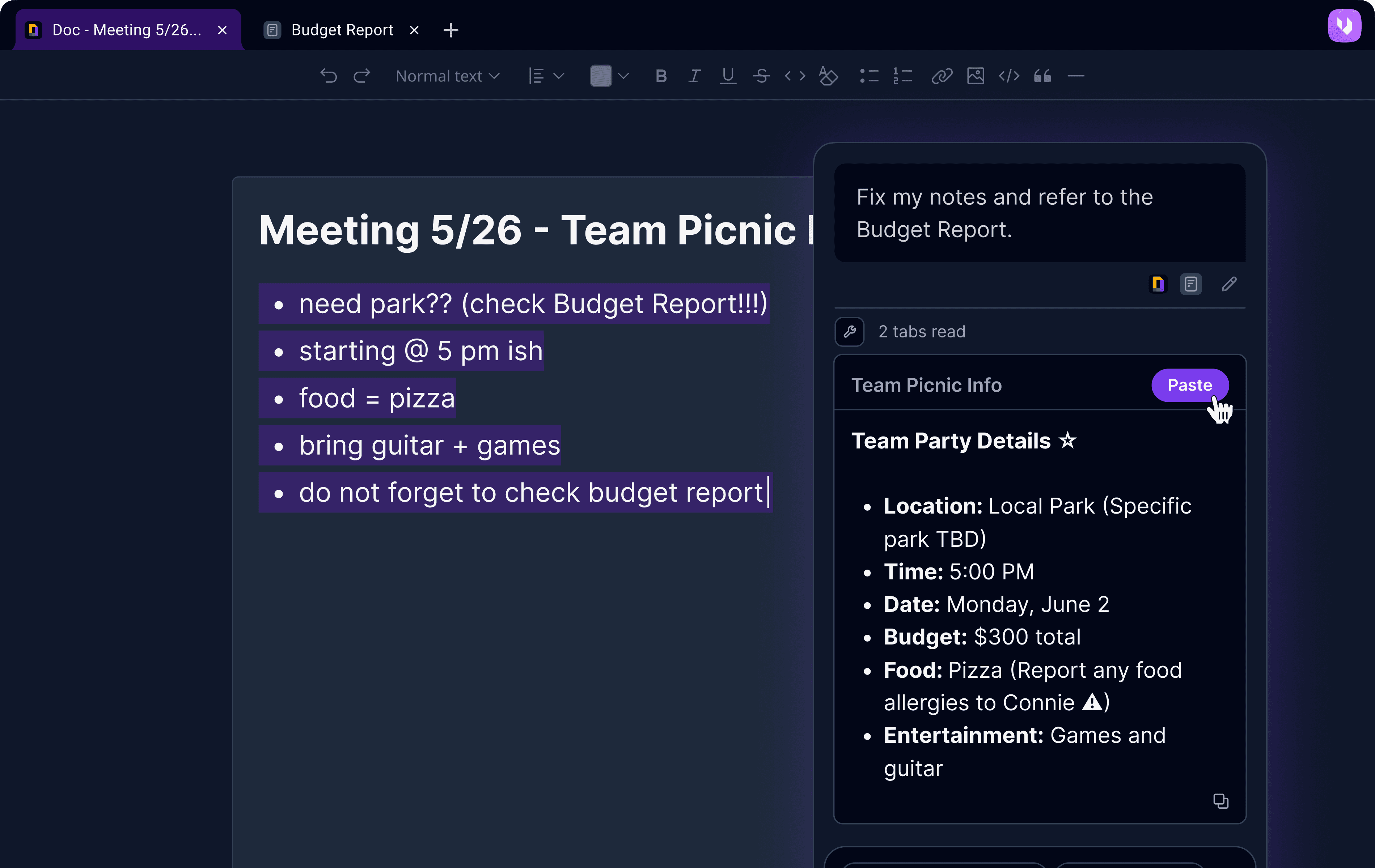Open the Normal text style dropdown

[448, 76]
